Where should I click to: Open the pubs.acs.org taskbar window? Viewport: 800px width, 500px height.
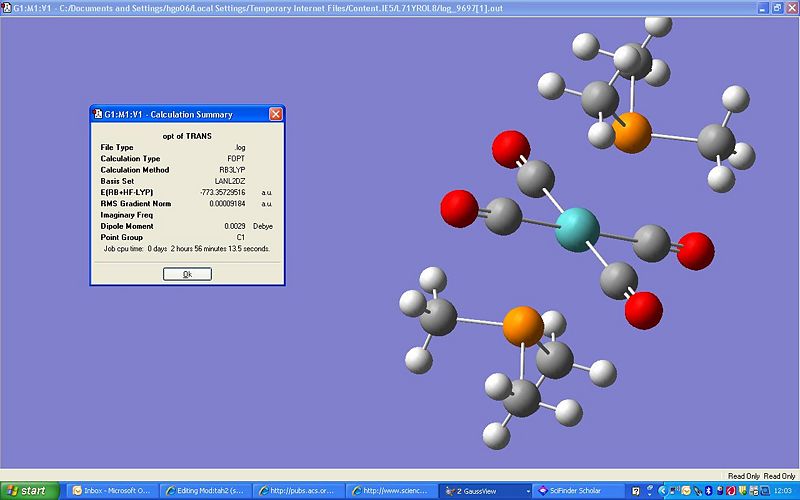click(298, 491)
